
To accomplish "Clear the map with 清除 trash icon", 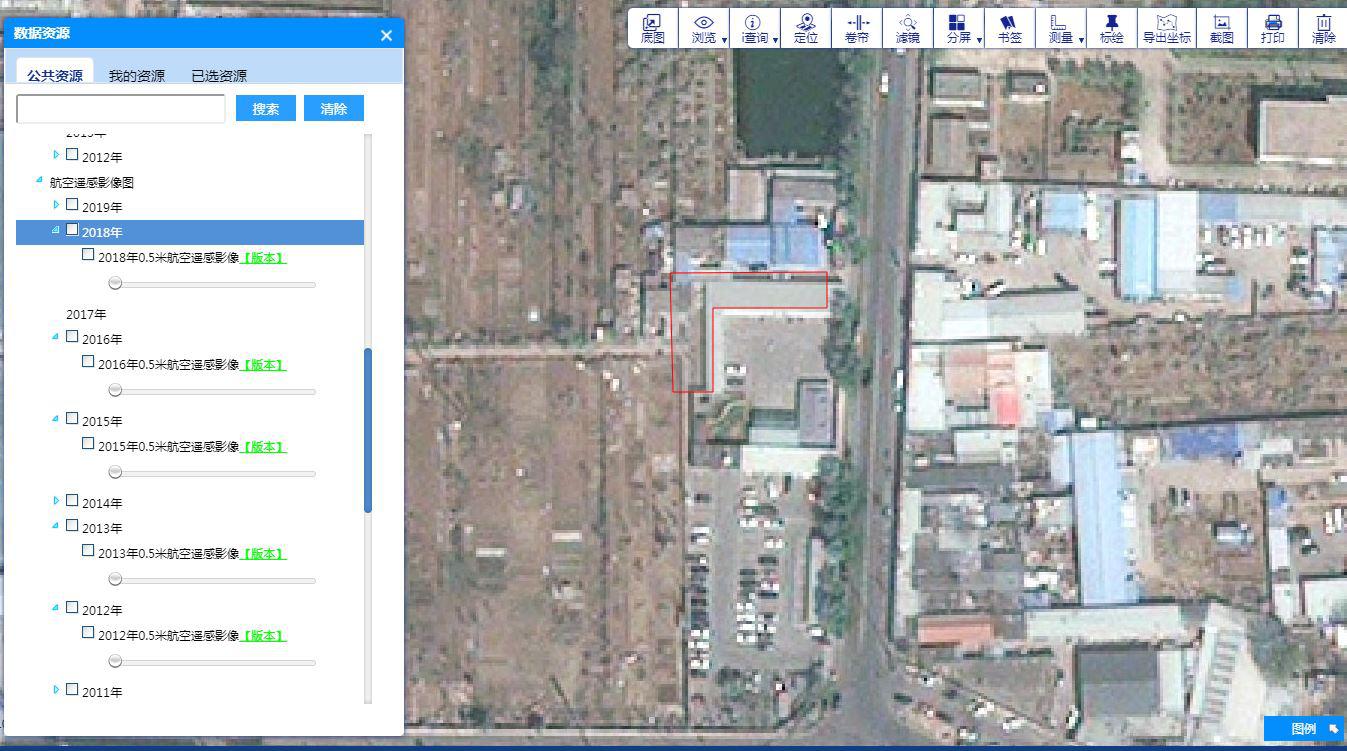I will 1324,22.
